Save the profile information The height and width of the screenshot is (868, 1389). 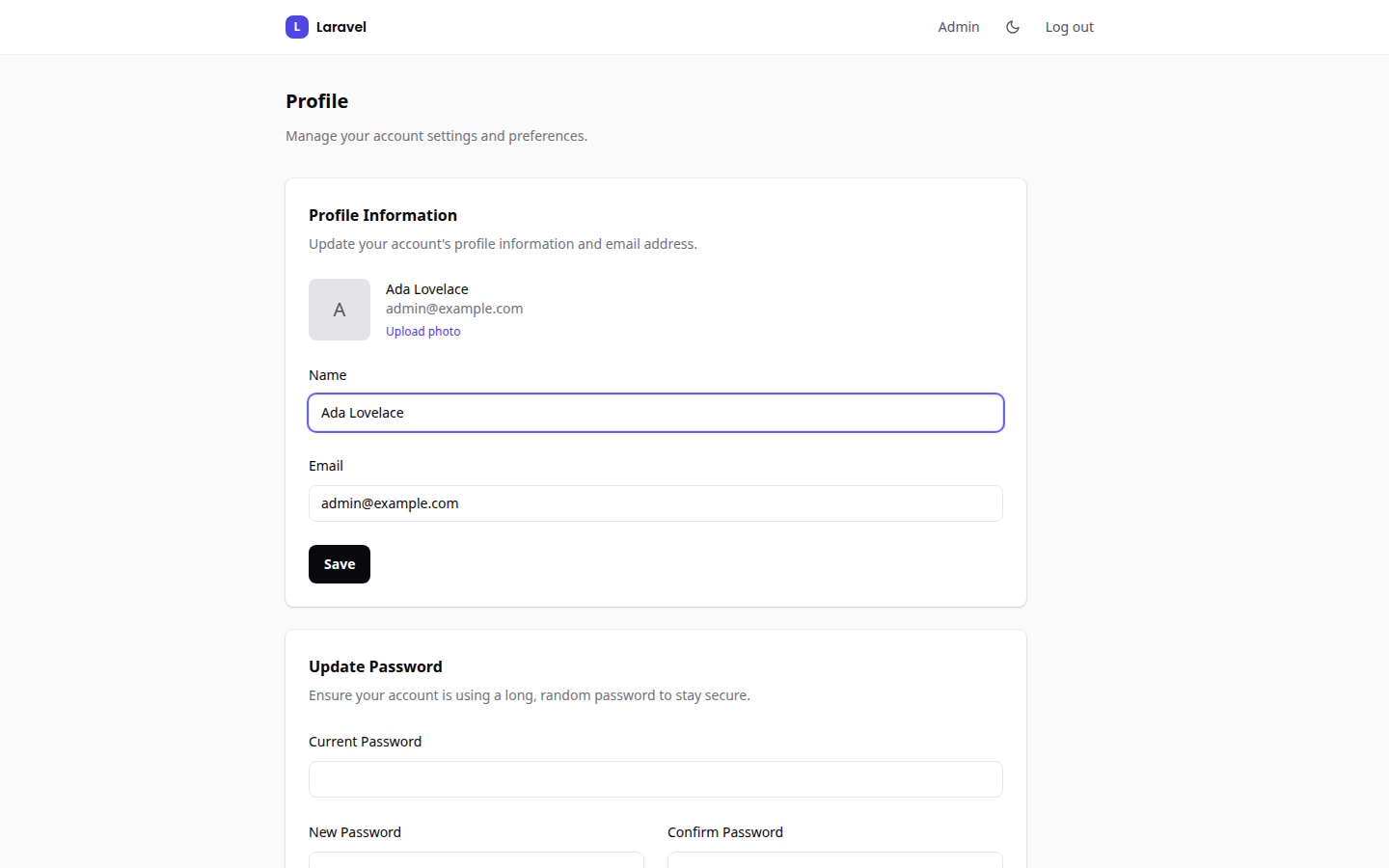340,564
